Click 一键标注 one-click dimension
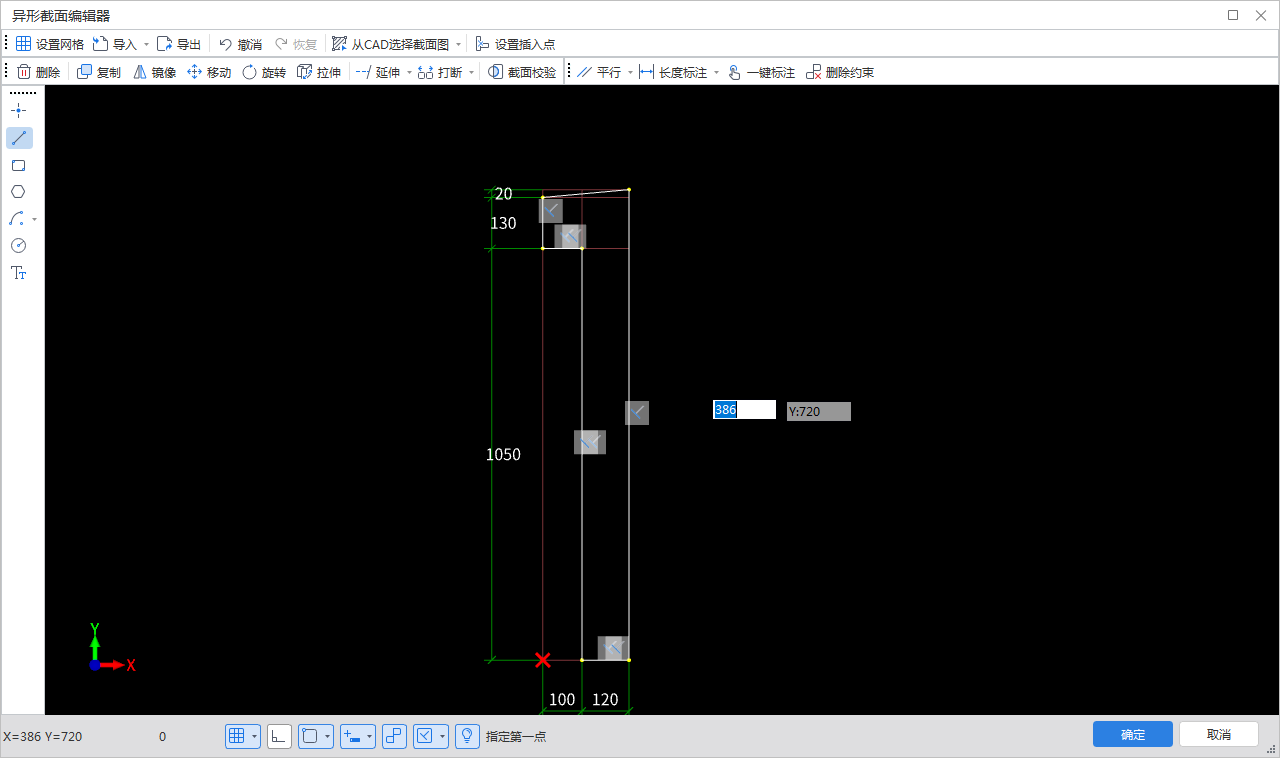The width and height of the screenshot is (1280, 758). pos(761,72)
